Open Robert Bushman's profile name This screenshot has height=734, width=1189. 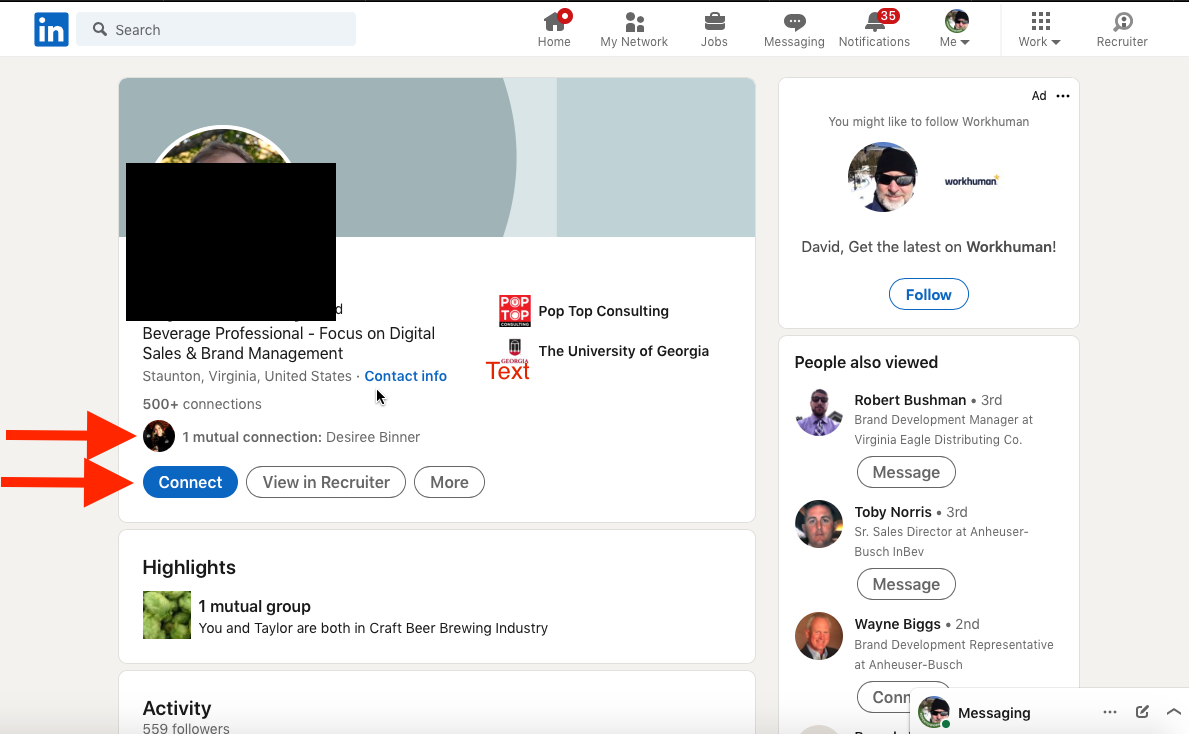pyautogui.click(x=910, y=400)
